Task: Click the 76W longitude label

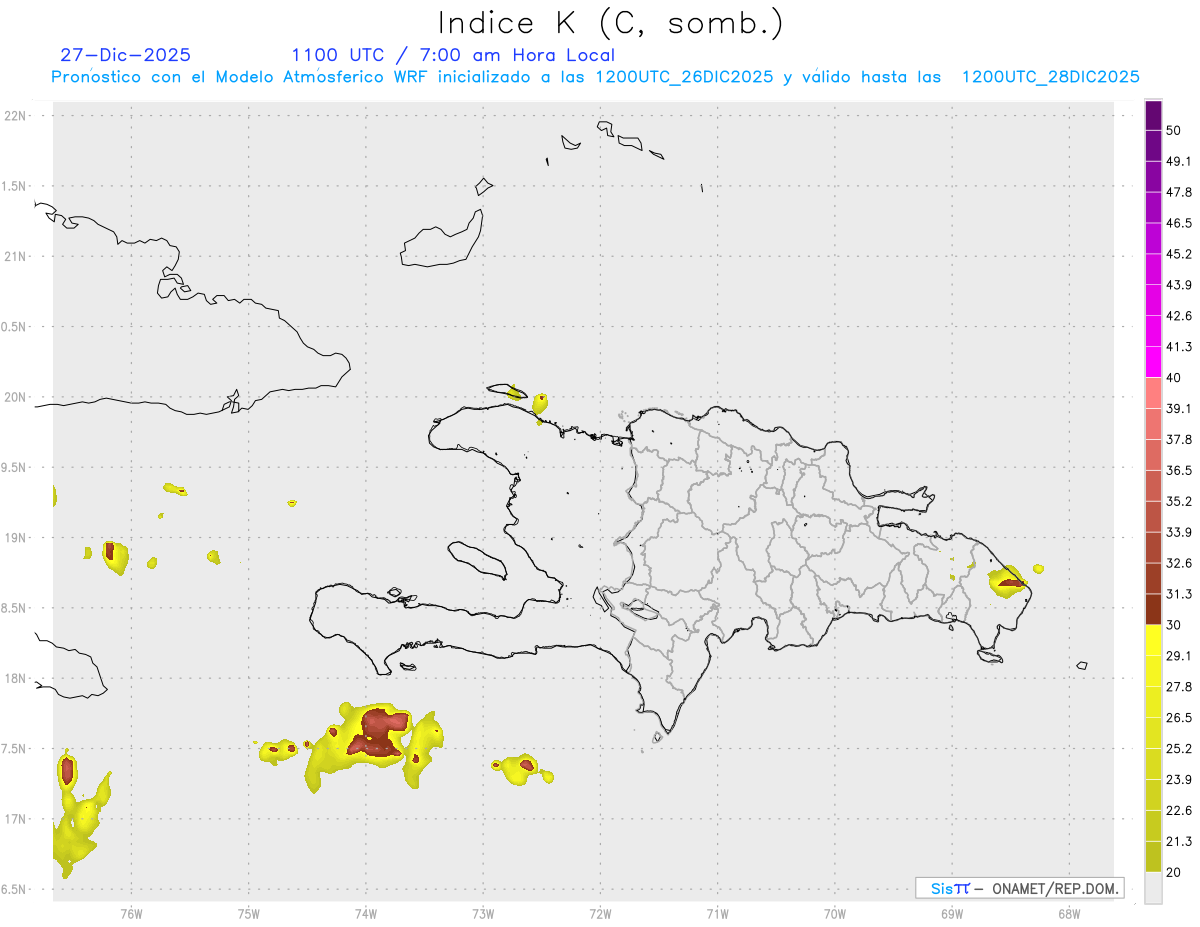Action: click(x=131, y=912)
